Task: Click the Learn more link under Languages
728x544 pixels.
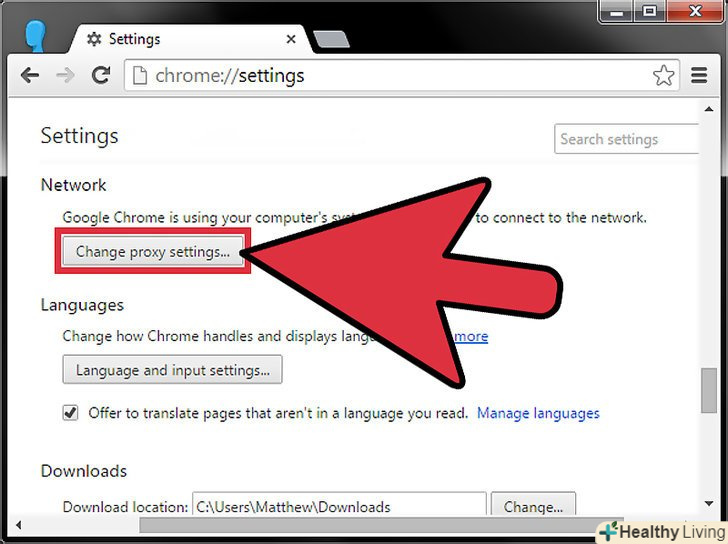Action: coord(471,336)
